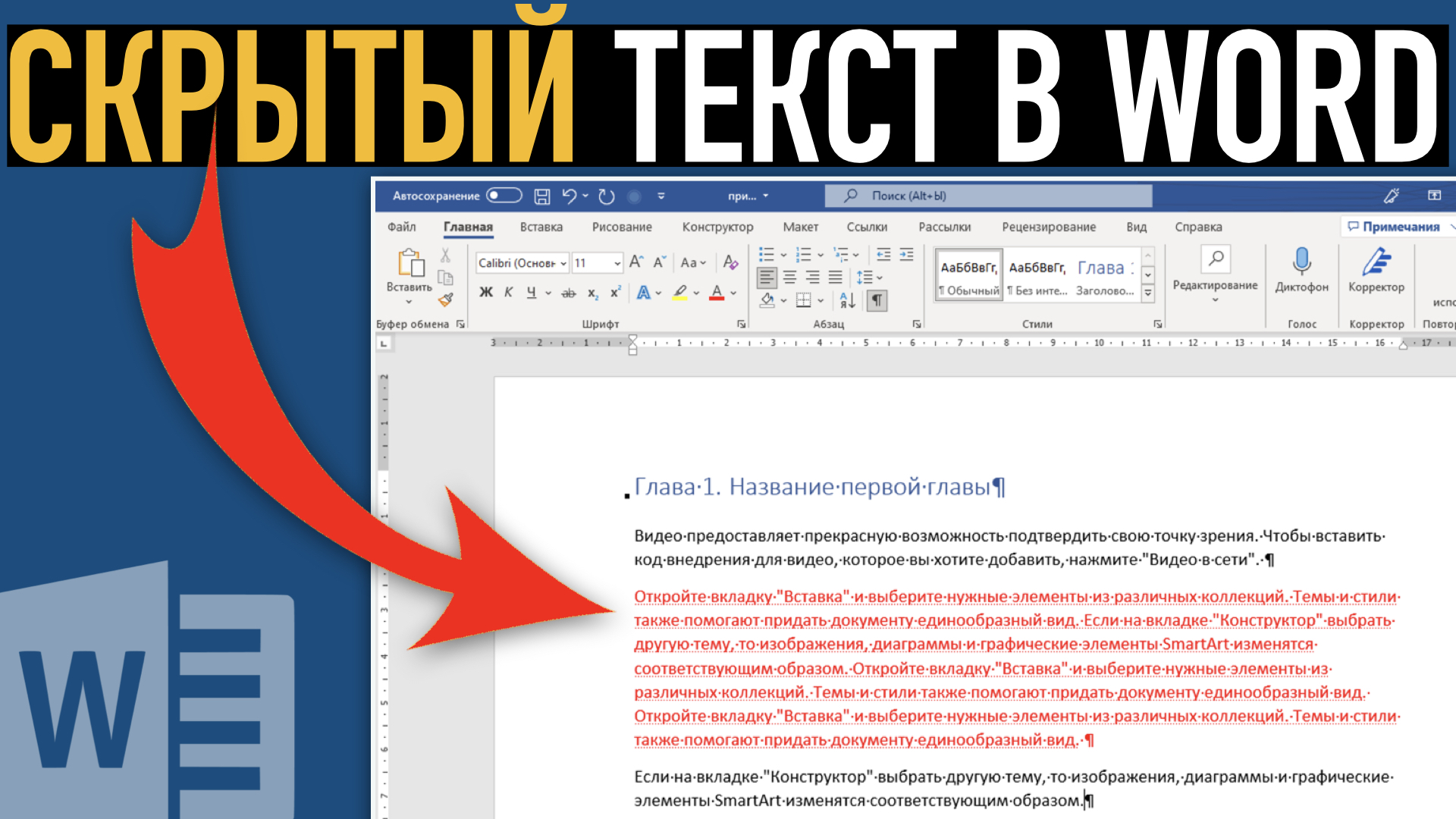Click the Примечания button
This screenshot has height=819, width=1456.
(x=1394, y=227)
